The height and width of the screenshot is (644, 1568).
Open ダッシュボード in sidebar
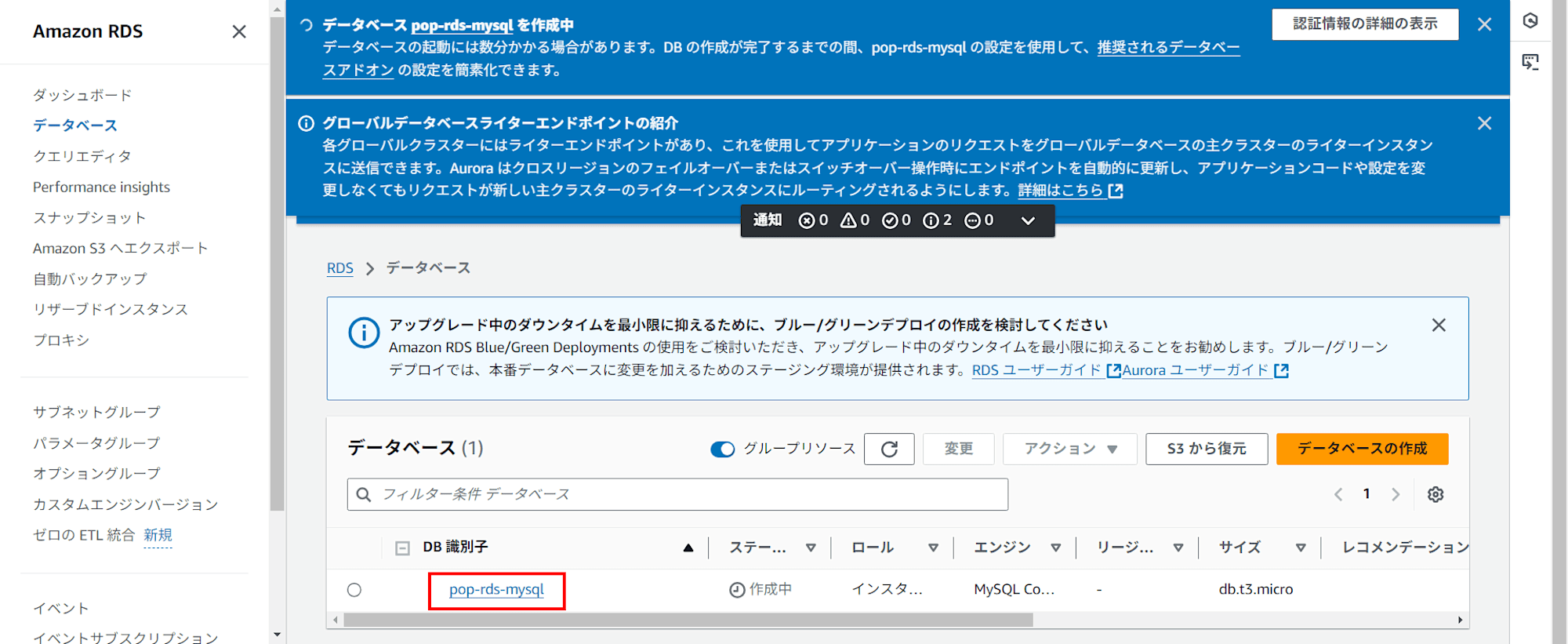[82, 95]
